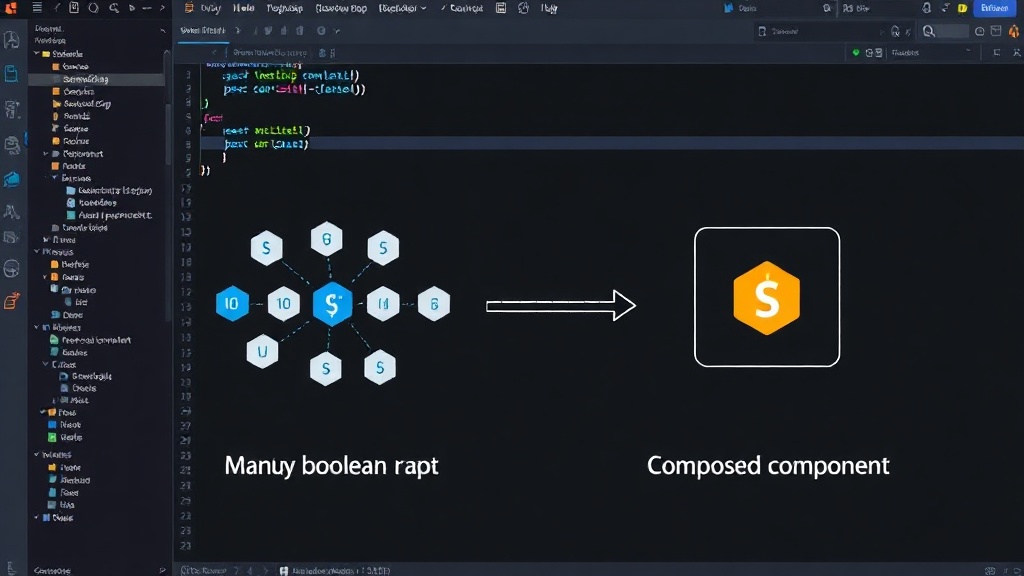Click the circle icon next to the clipboard icon
1024x576 pixels.
tap(93, 8)
